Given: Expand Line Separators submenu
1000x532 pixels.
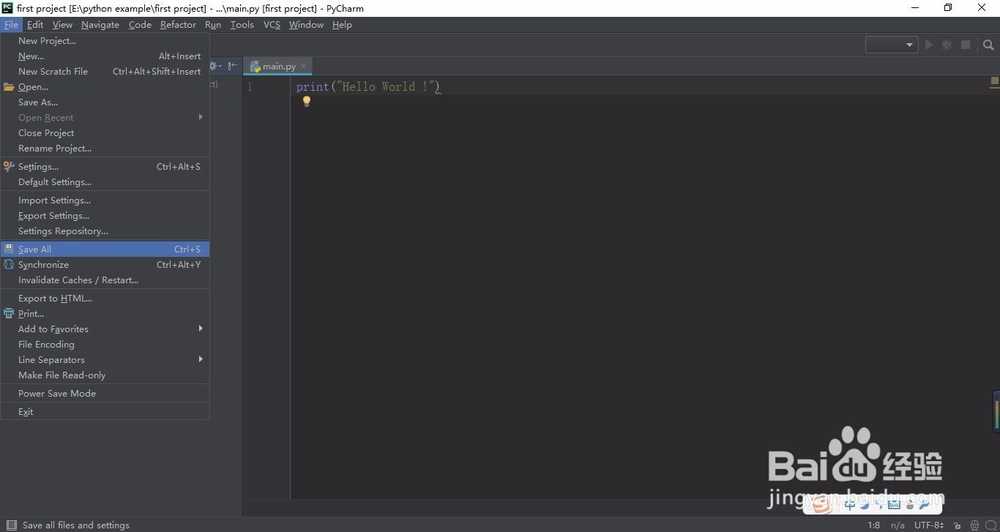Looking at the screenshot, I should (x=105, y=360).
